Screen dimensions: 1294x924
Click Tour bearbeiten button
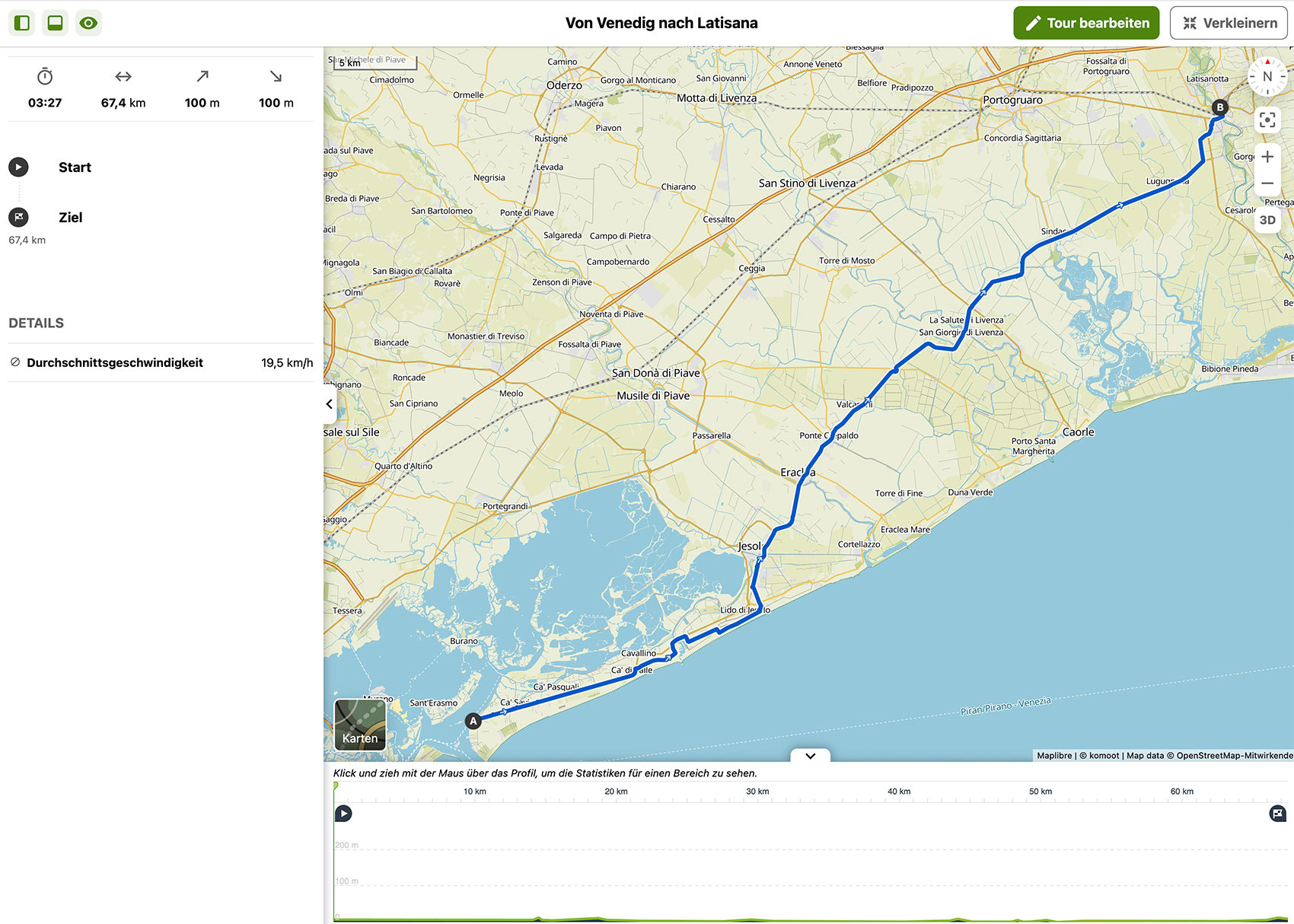coord(1086,23)
